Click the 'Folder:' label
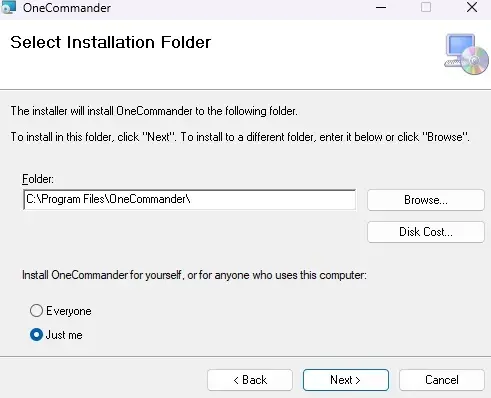Viewport: 491px width, 398px height. pos(38,179)
